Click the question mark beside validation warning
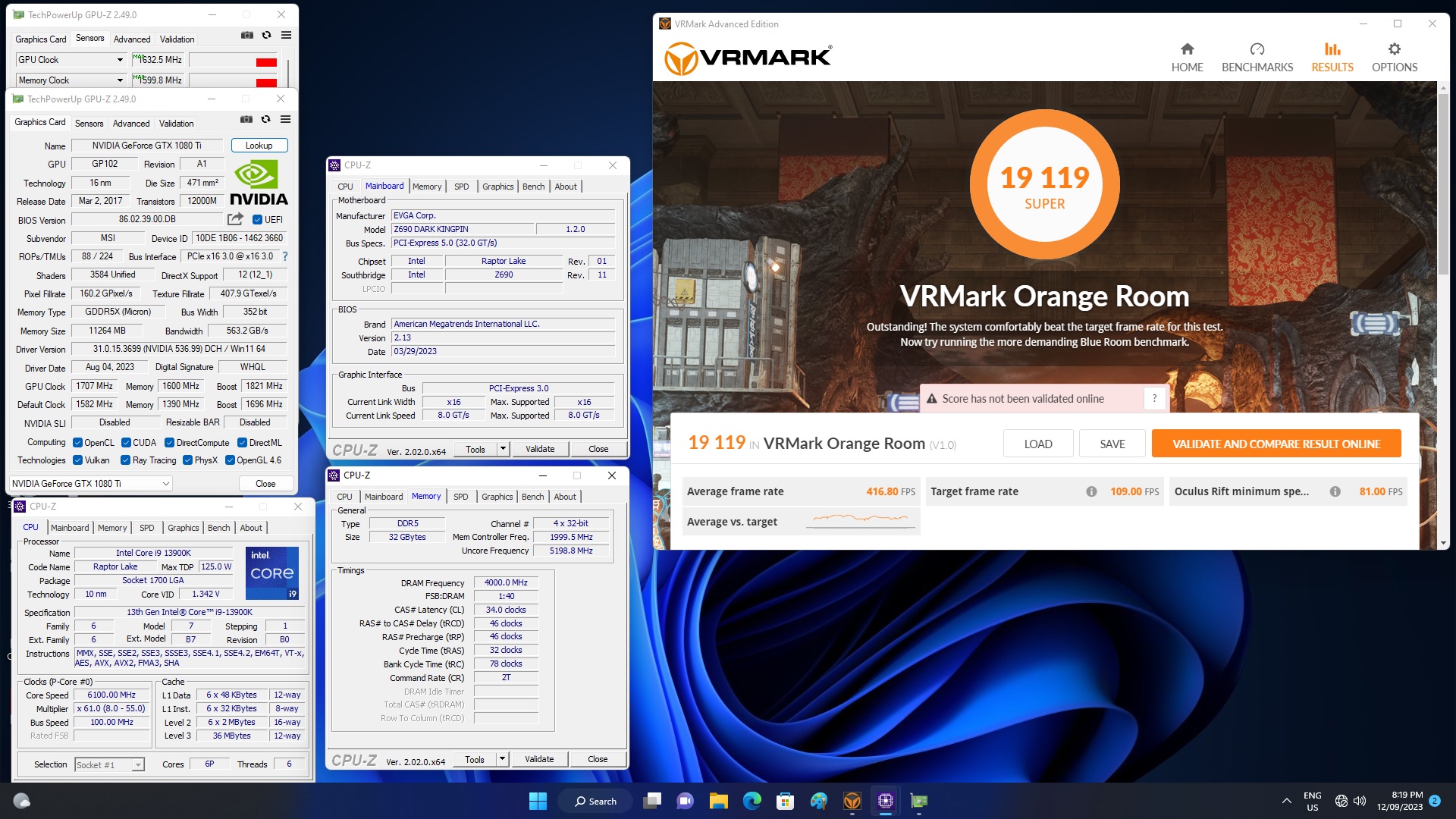This screenshot has width=1456, height=819. coord(1154,399)
